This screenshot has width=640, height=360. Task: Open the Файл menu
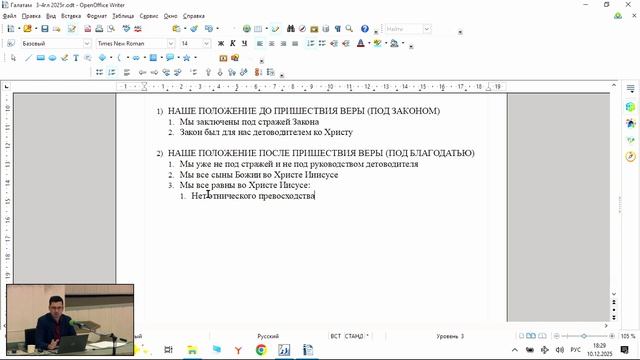tap(9, 16)
